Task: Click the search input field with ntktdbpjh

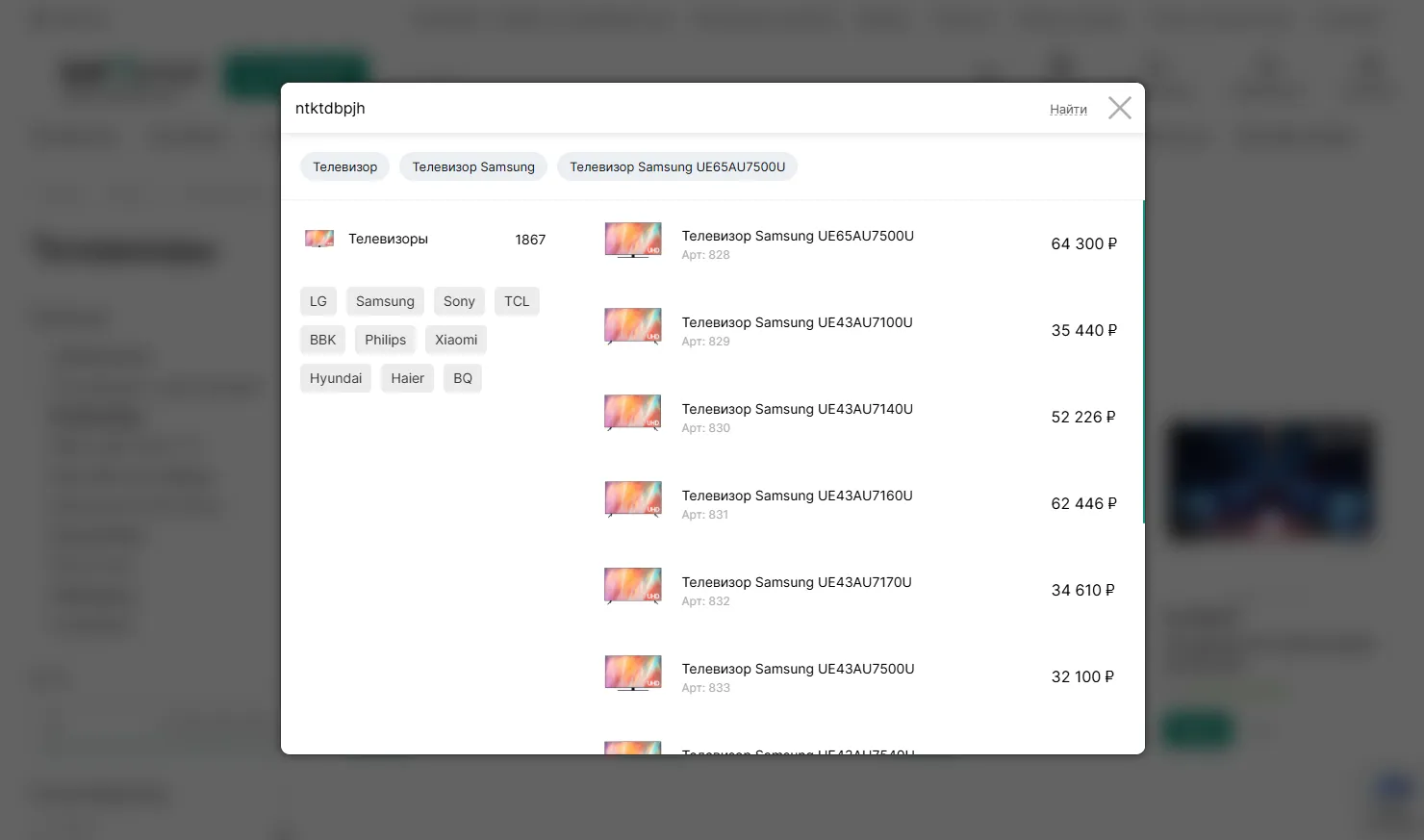Action: coord(654,109)
